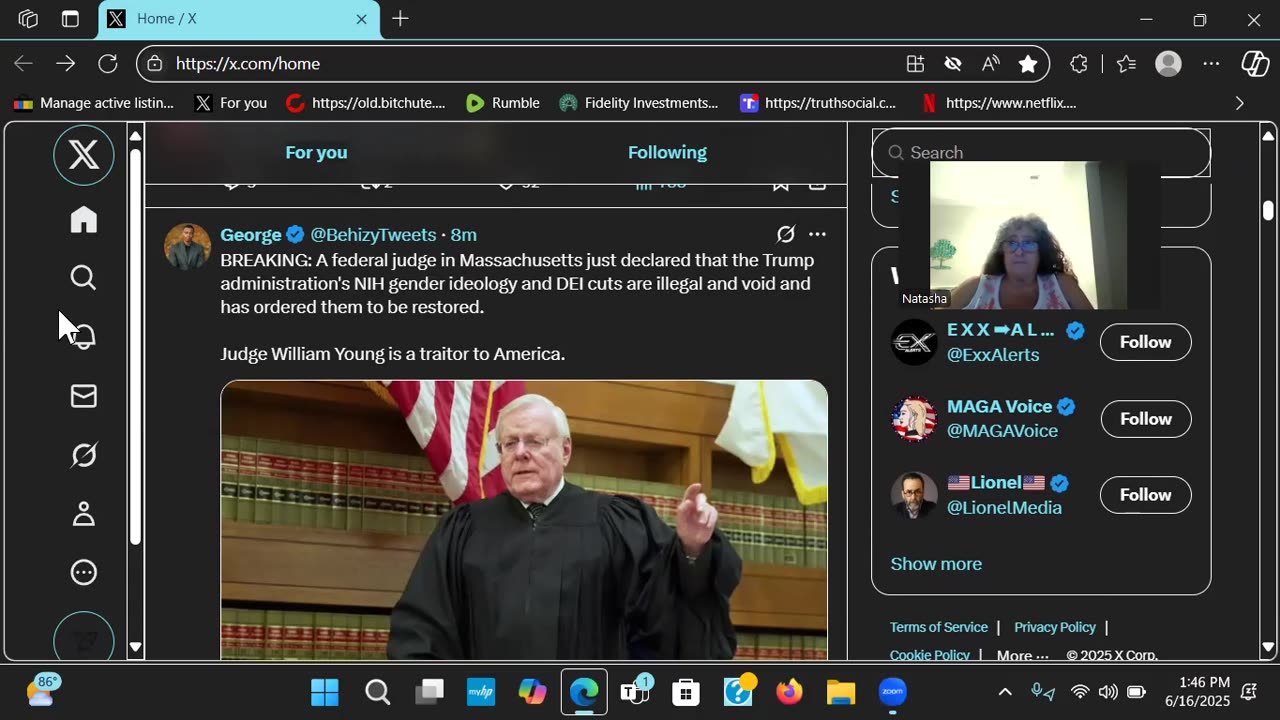Open Copilot in Edge sidebar
This screenshot has height=720, width=1280.
[1255, 64]
